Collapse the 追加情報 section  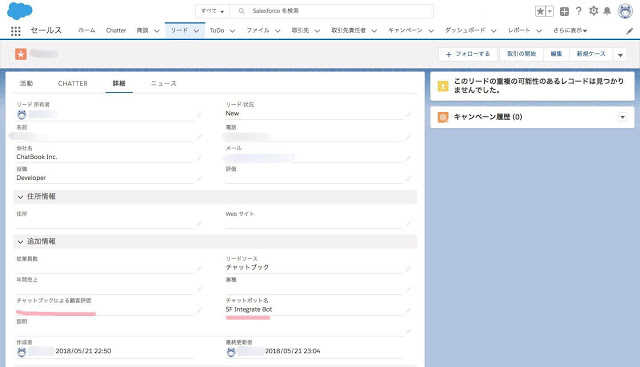(x=20, y=242)
